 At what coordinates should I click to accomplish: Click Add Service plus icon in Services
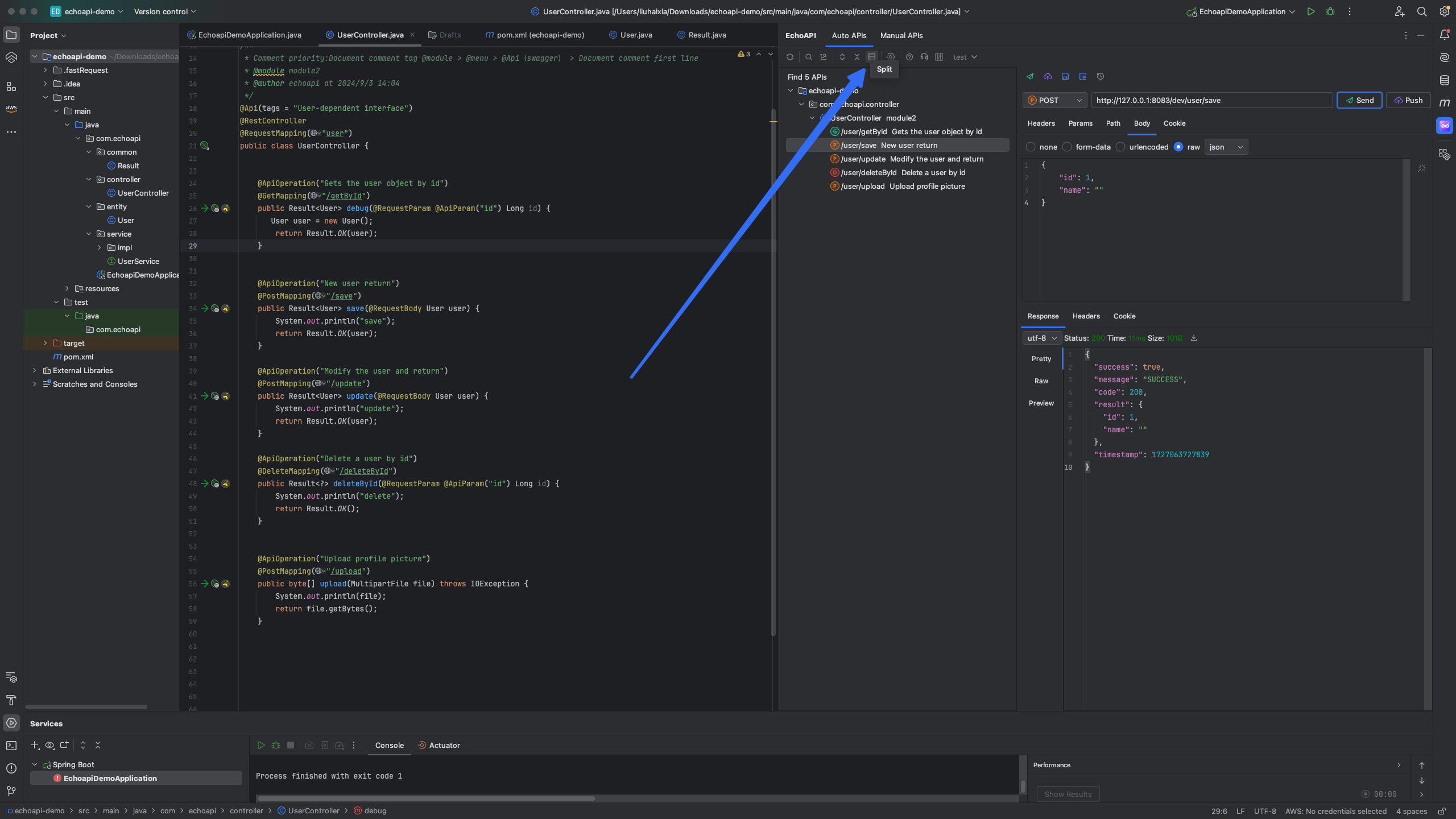pyautogui.click(x=35, y=745)
